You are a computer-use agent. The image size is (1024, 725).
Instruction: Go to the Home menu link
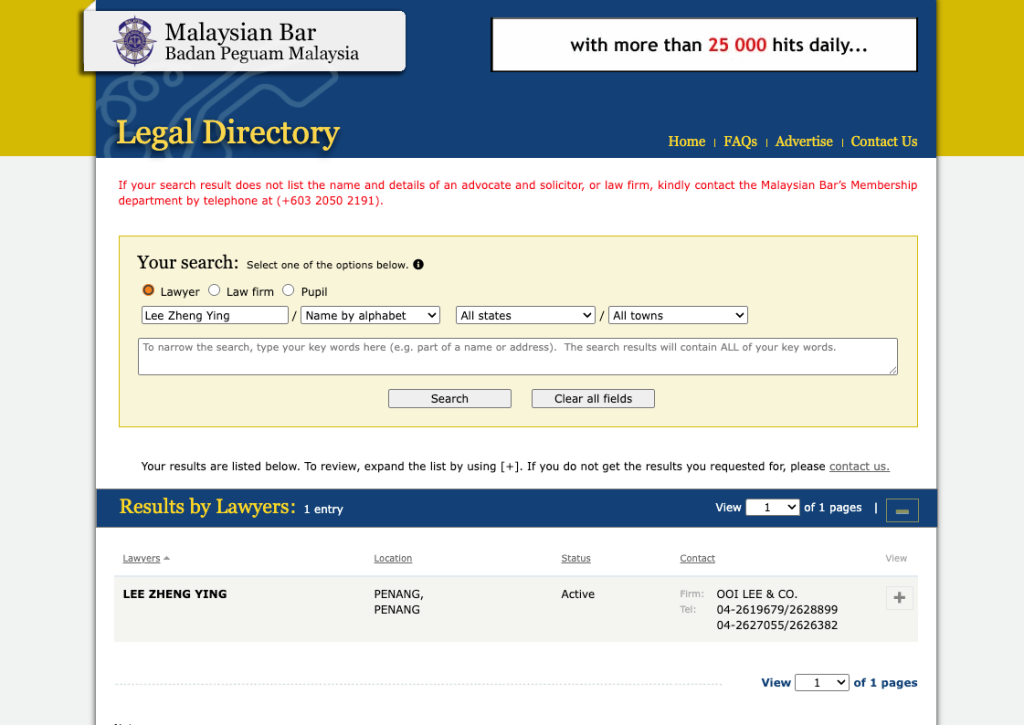(x=686, y=141)
